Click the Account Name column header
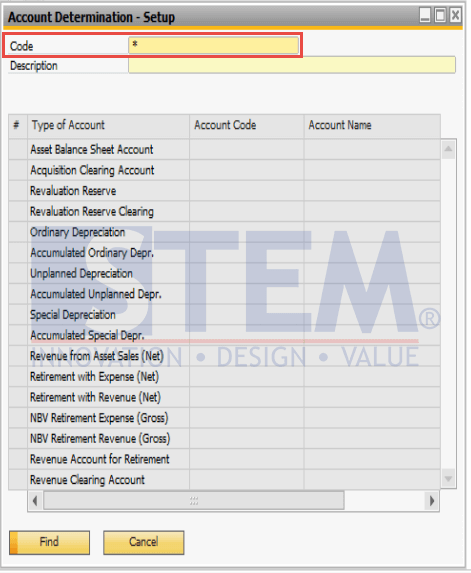This screenshot has width=471, height=573. click(372, 126)
